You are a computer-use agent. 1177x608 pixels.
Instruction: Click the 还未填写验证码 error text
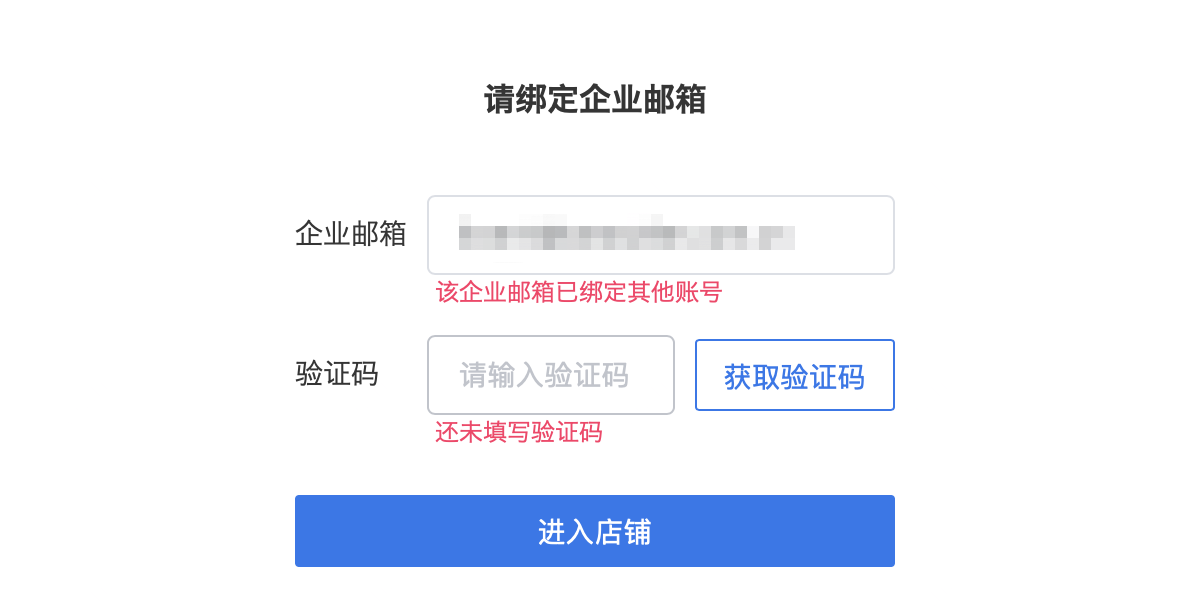(518, 432)
